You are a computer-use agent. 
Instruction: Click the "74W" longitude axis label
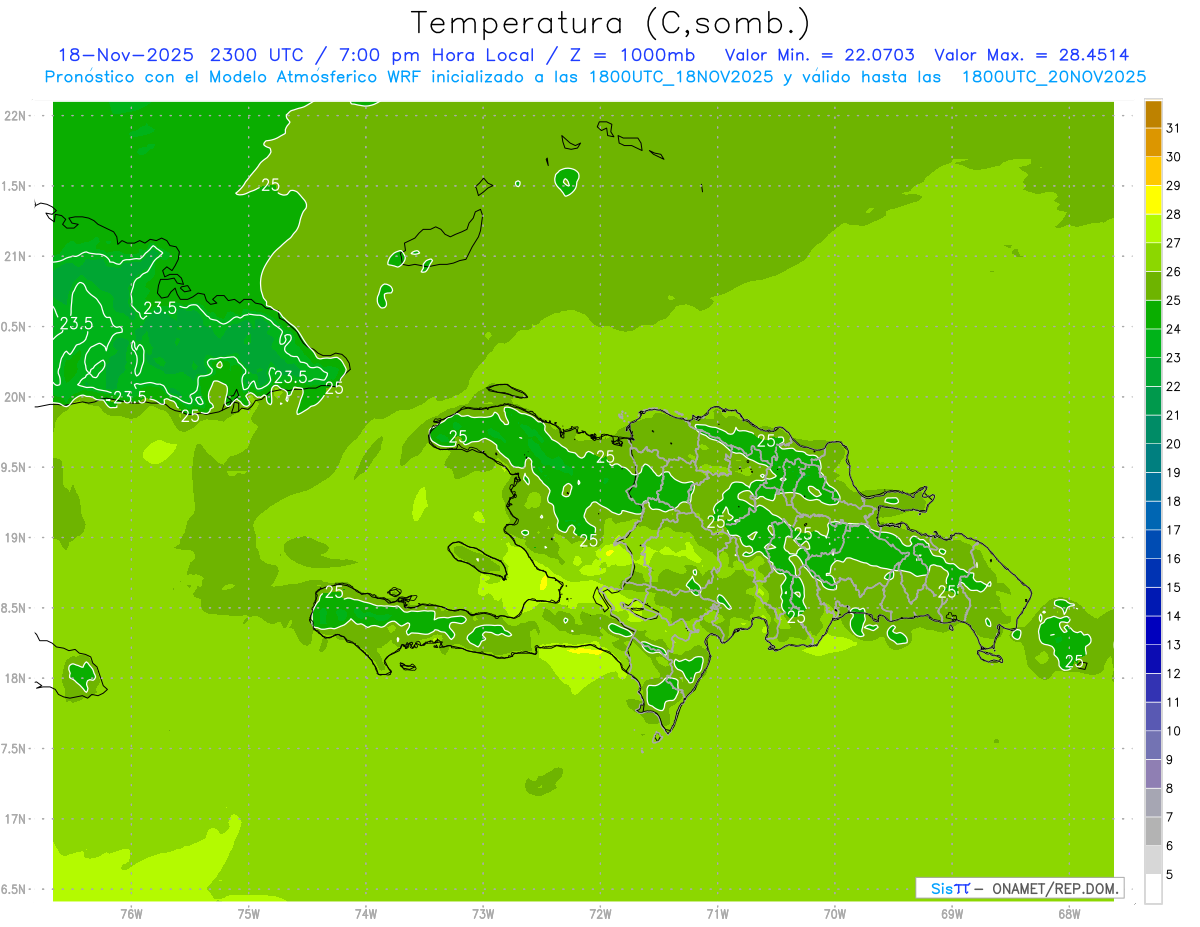[366, 914]
